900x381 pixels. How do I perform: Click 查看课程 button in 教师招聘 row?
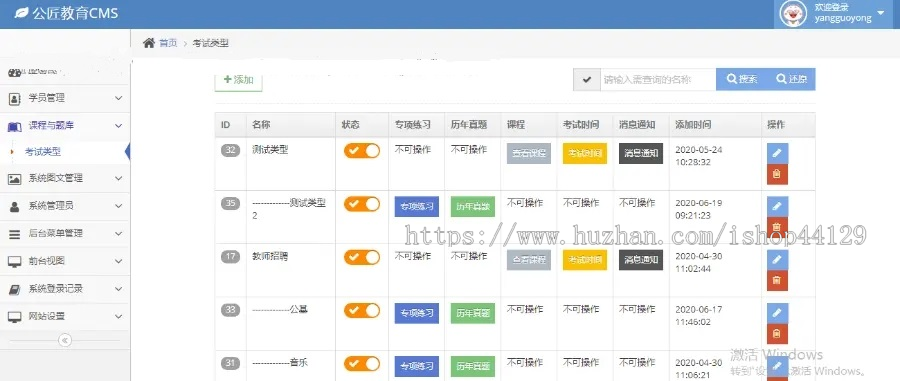529,260
